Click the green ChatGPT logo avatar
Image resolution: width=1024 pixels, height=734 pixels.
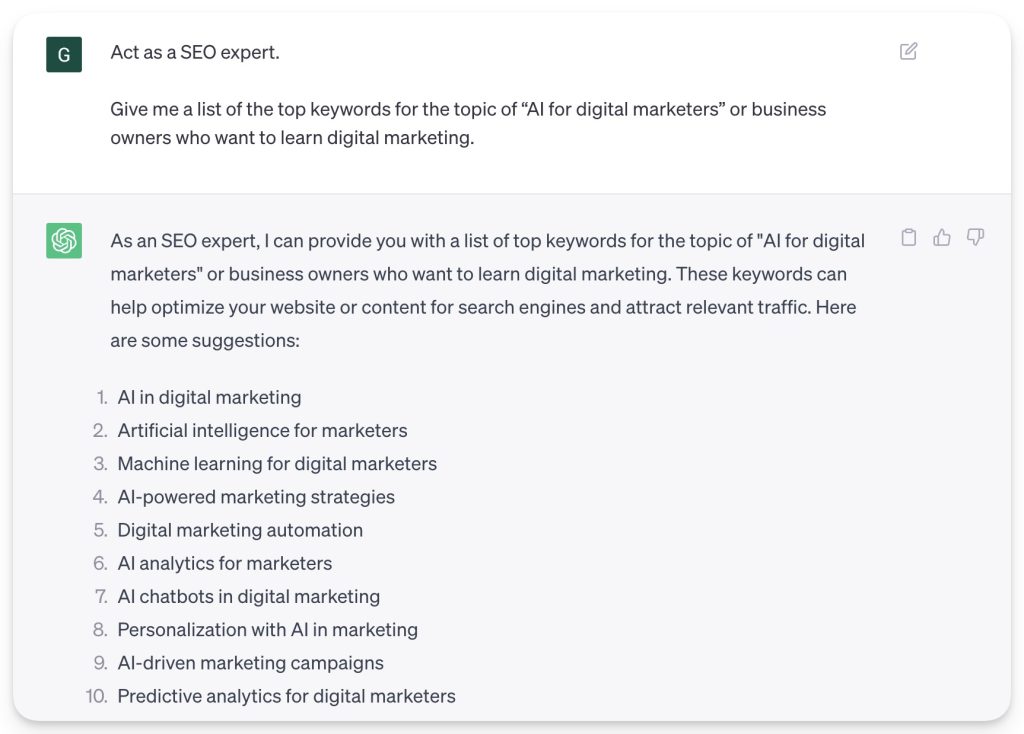point(64,241)
